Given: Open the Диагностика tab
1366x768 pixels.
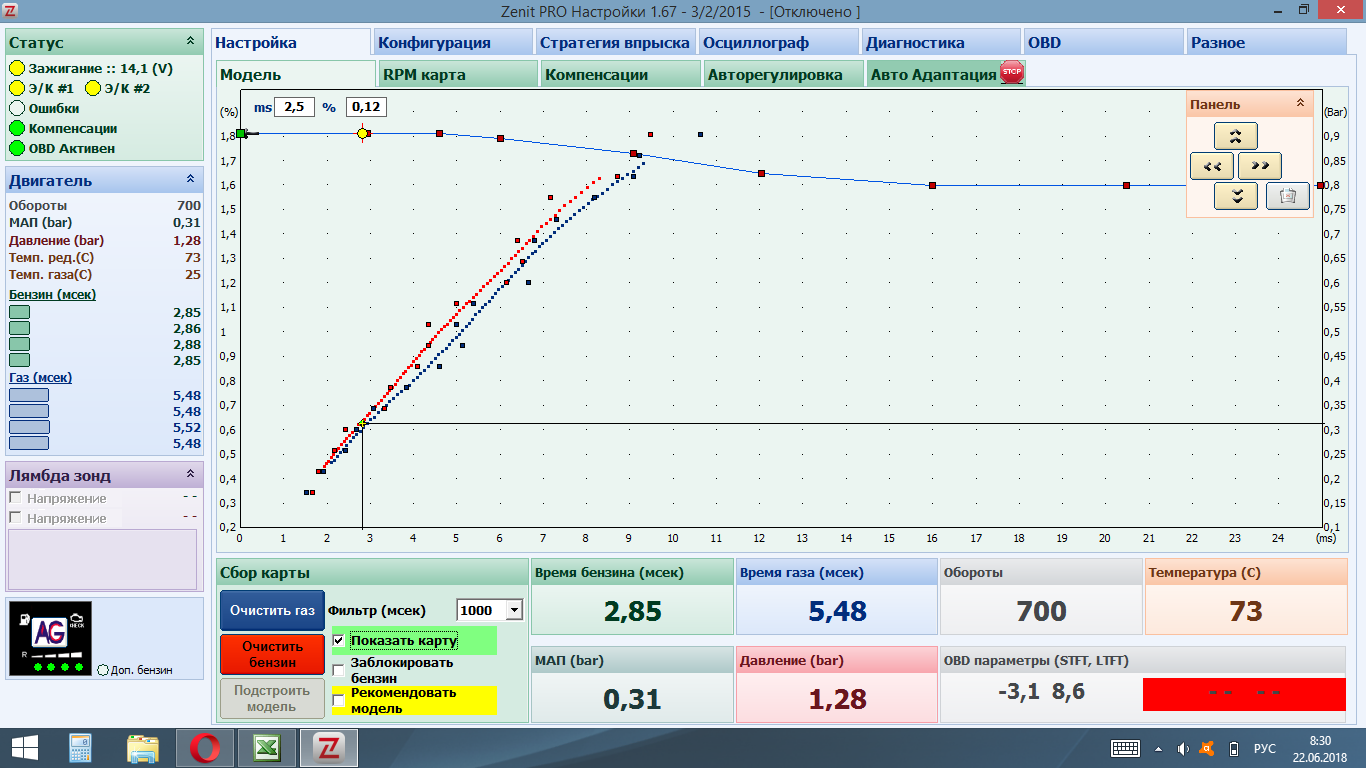Looking at the screenshot, I should [x=941, y=42].
